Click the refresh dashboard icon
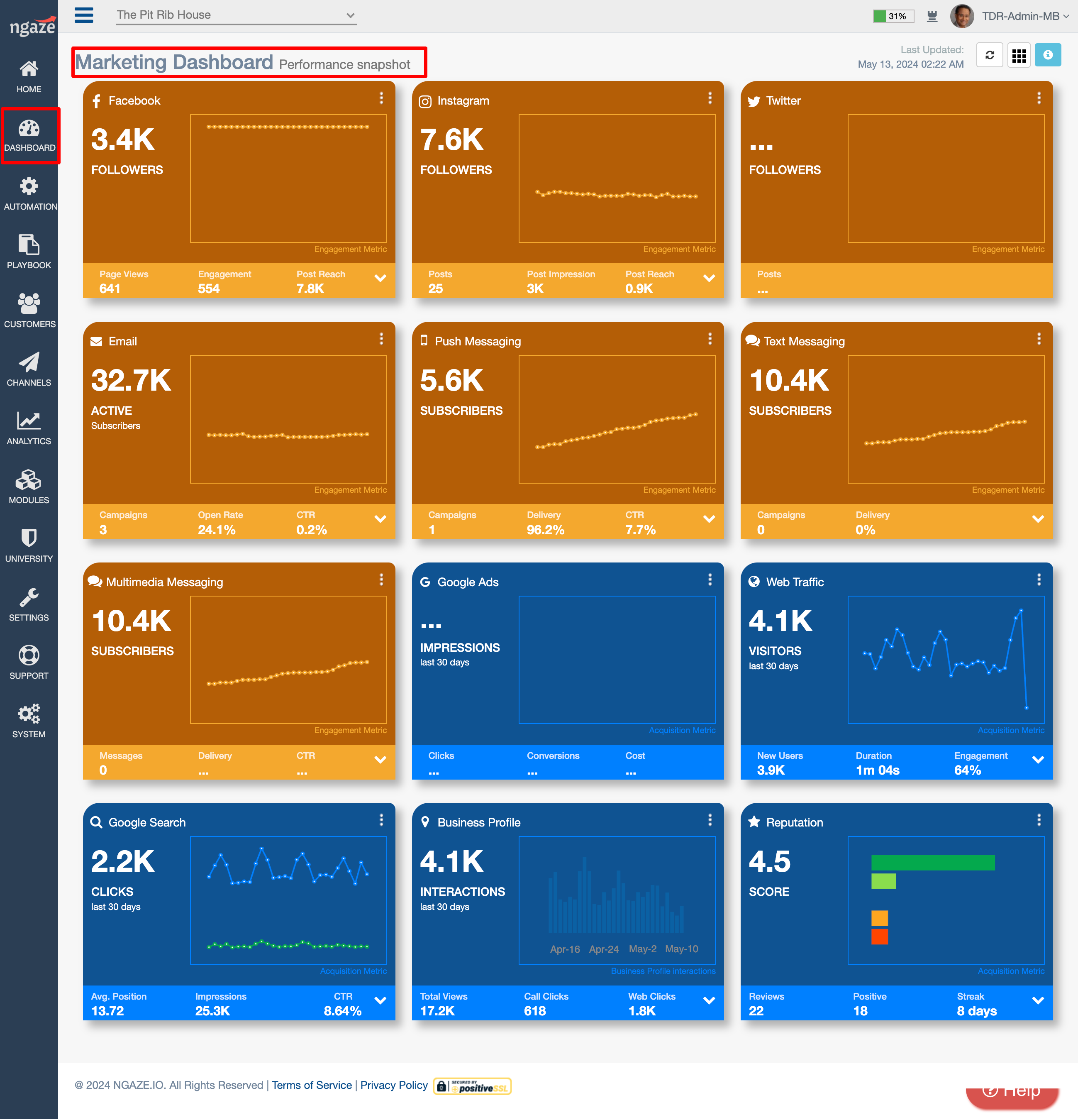This screenshot has width=1078, height=1120. click(990, 56)
